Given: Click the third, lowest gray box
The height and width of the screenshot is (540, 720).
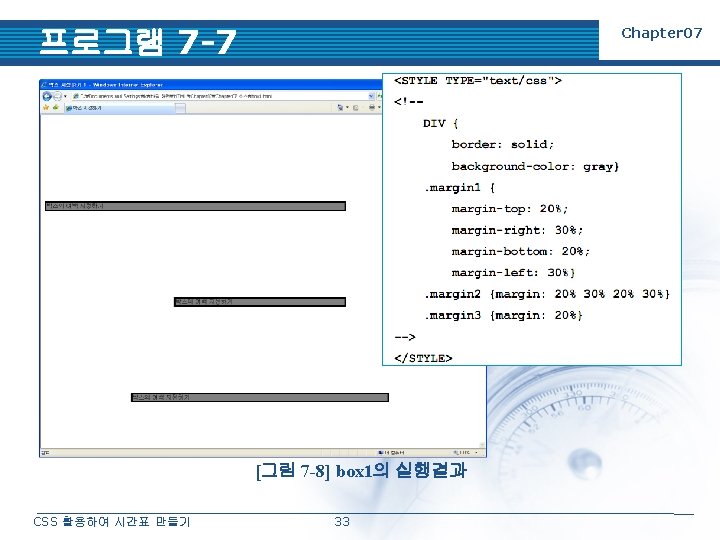Looking at the screenshot, I should coord(260,397).
